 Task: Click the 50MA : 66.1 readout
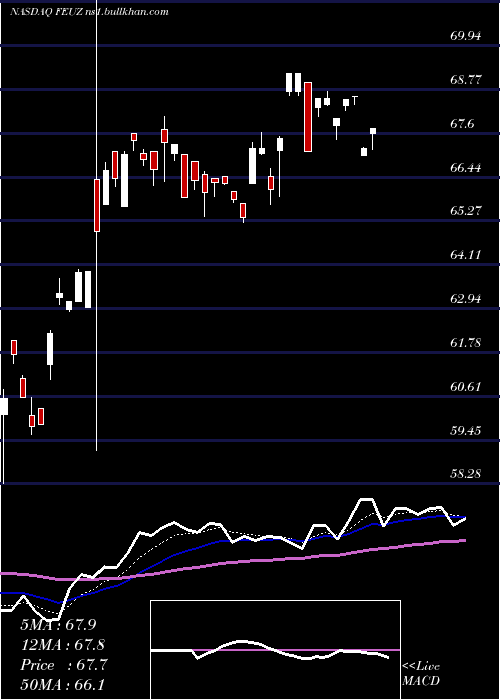tap(63, 685)
